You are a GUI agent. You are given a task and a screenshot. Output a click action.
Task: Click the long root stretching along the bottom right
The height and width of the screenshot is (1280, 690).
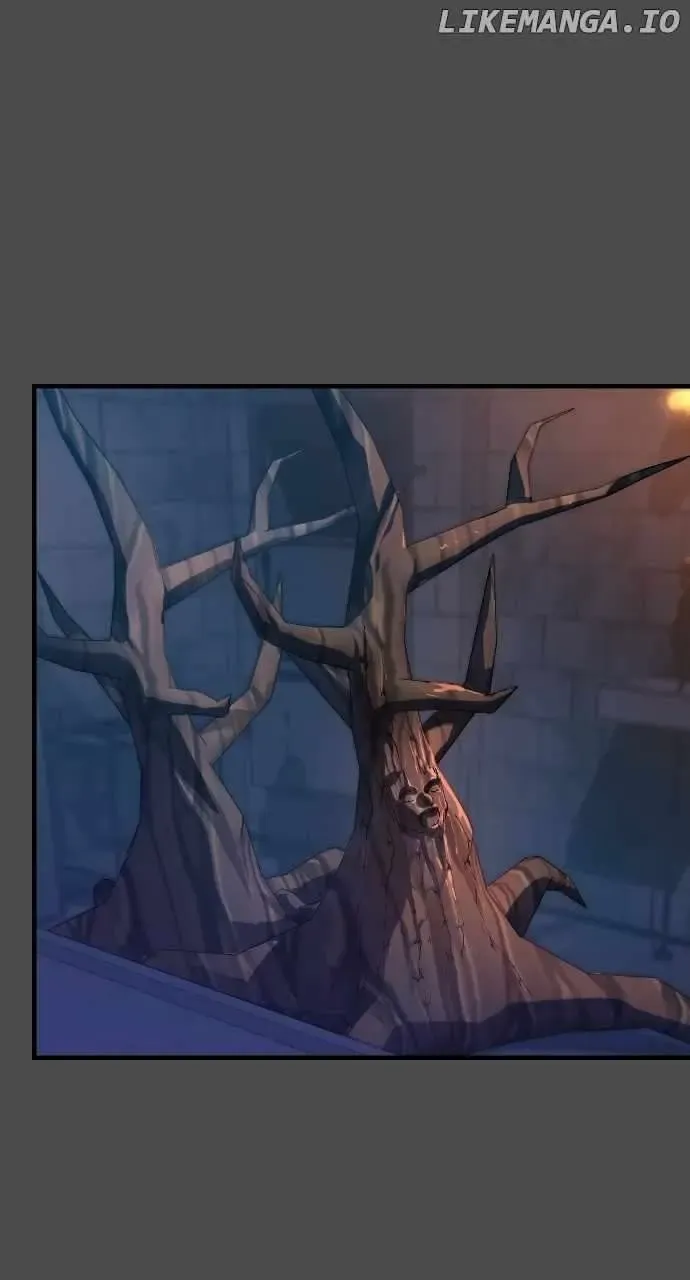click(x=610, y=1010)
